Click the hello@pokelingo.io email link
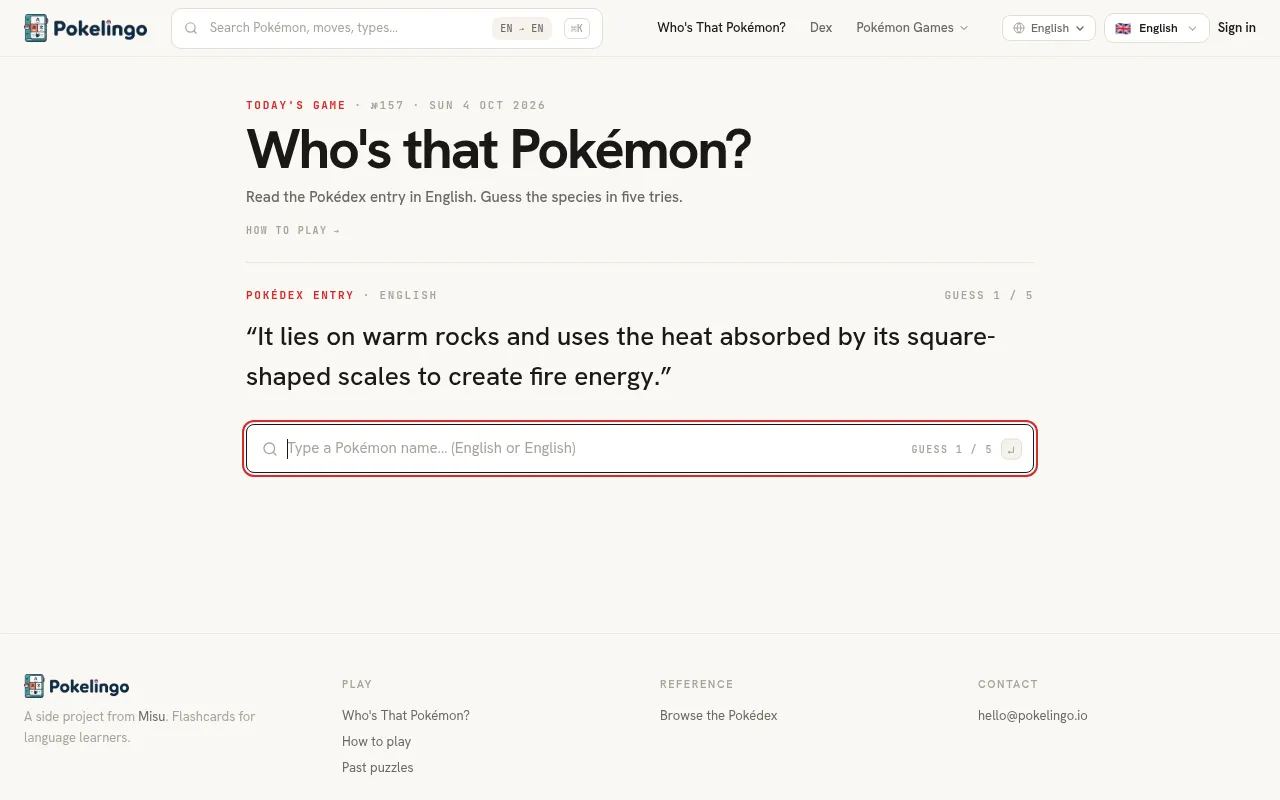The height and width of the screenshot is (800, 1280). [x=1033, y=715]
